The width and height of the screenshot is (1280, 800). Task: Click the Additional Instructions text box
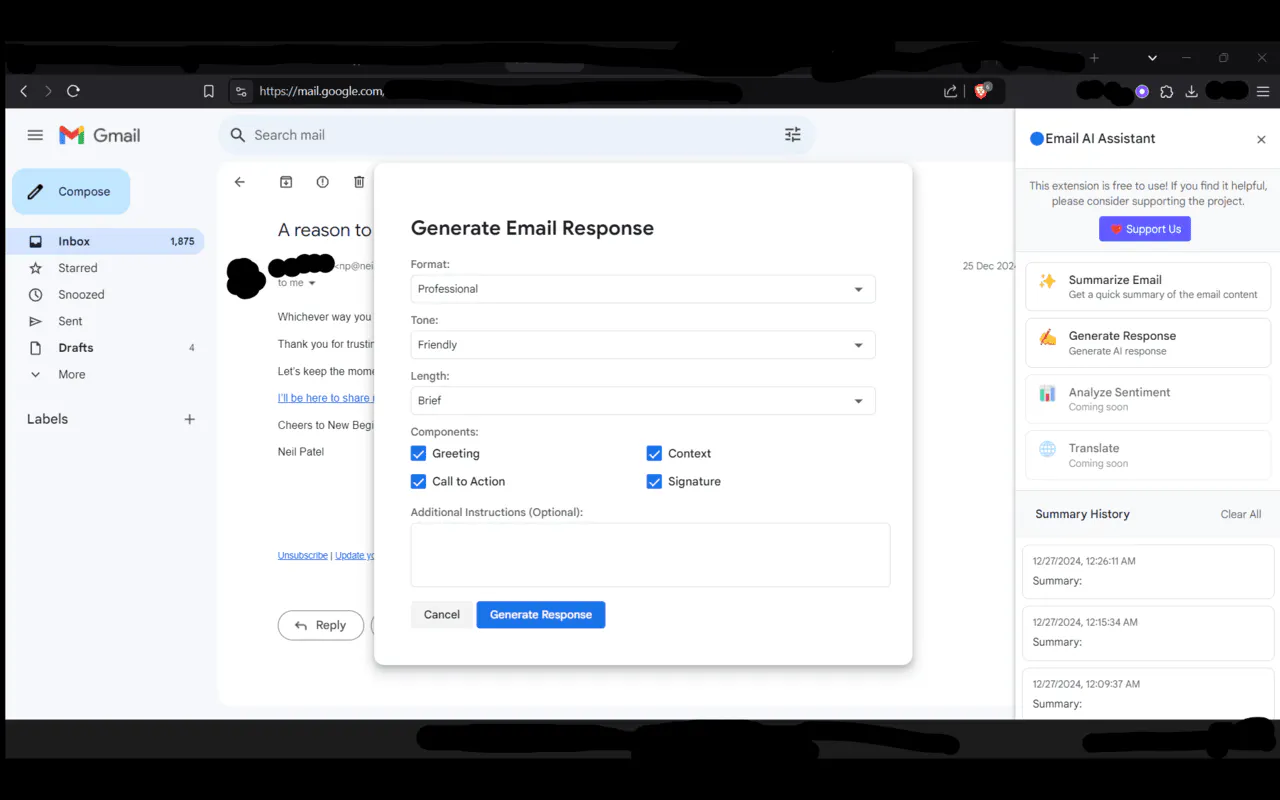650,555
